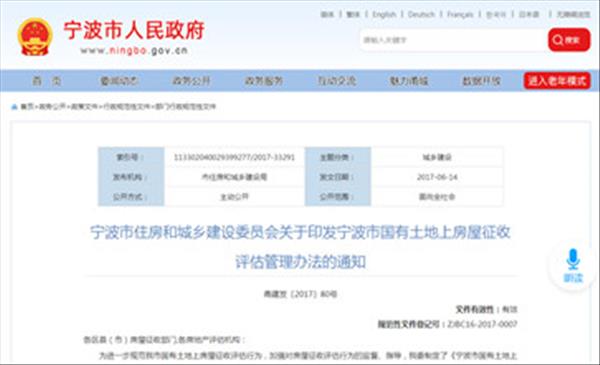Click the magnifier icon in the search button
Screen dimensions: 600x365
point(558,40)
